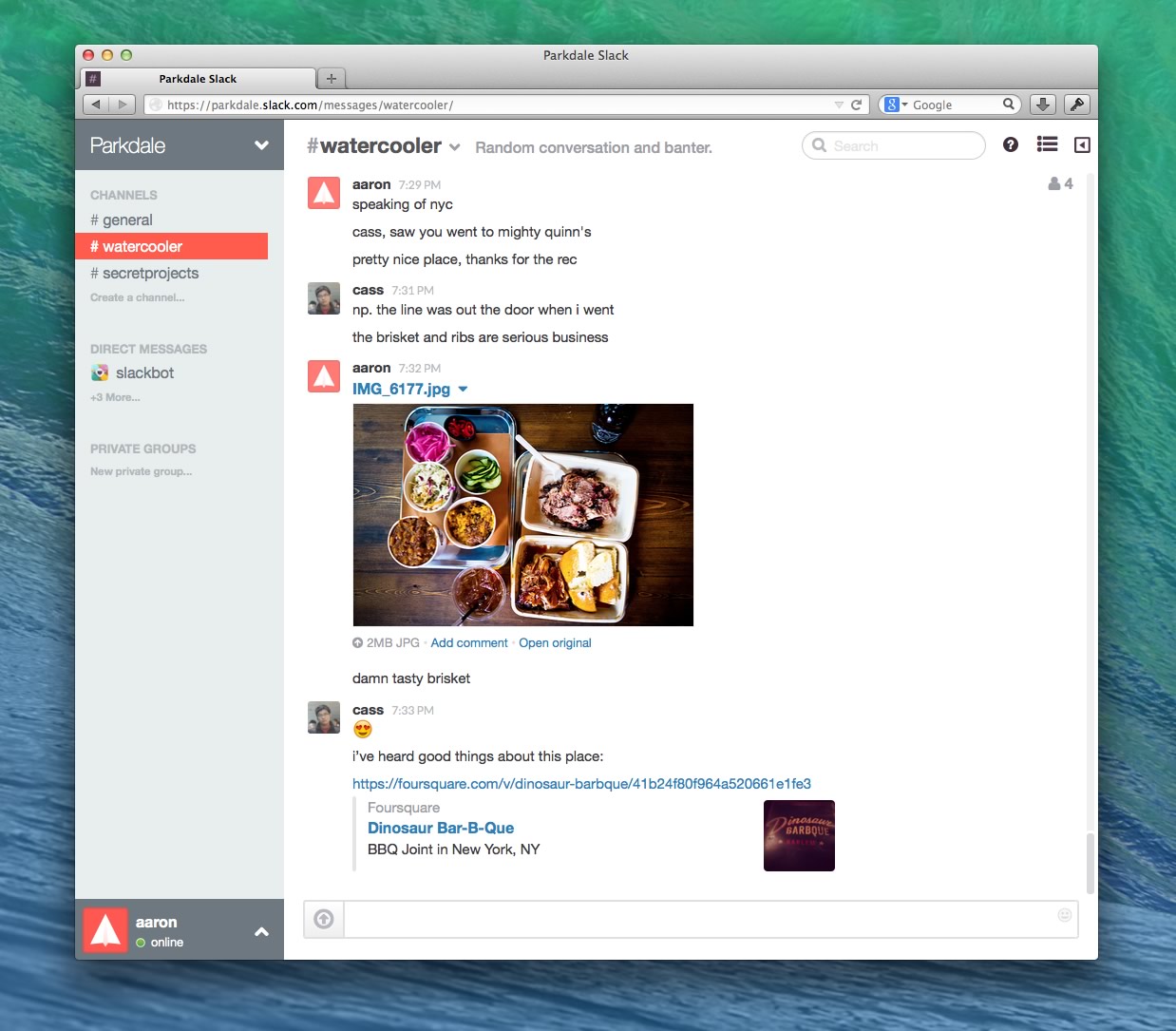The width and height of the screenshot is (1176, 1031).
Task: Expand the aaron user menu chevron
Action: click(261, 932)
